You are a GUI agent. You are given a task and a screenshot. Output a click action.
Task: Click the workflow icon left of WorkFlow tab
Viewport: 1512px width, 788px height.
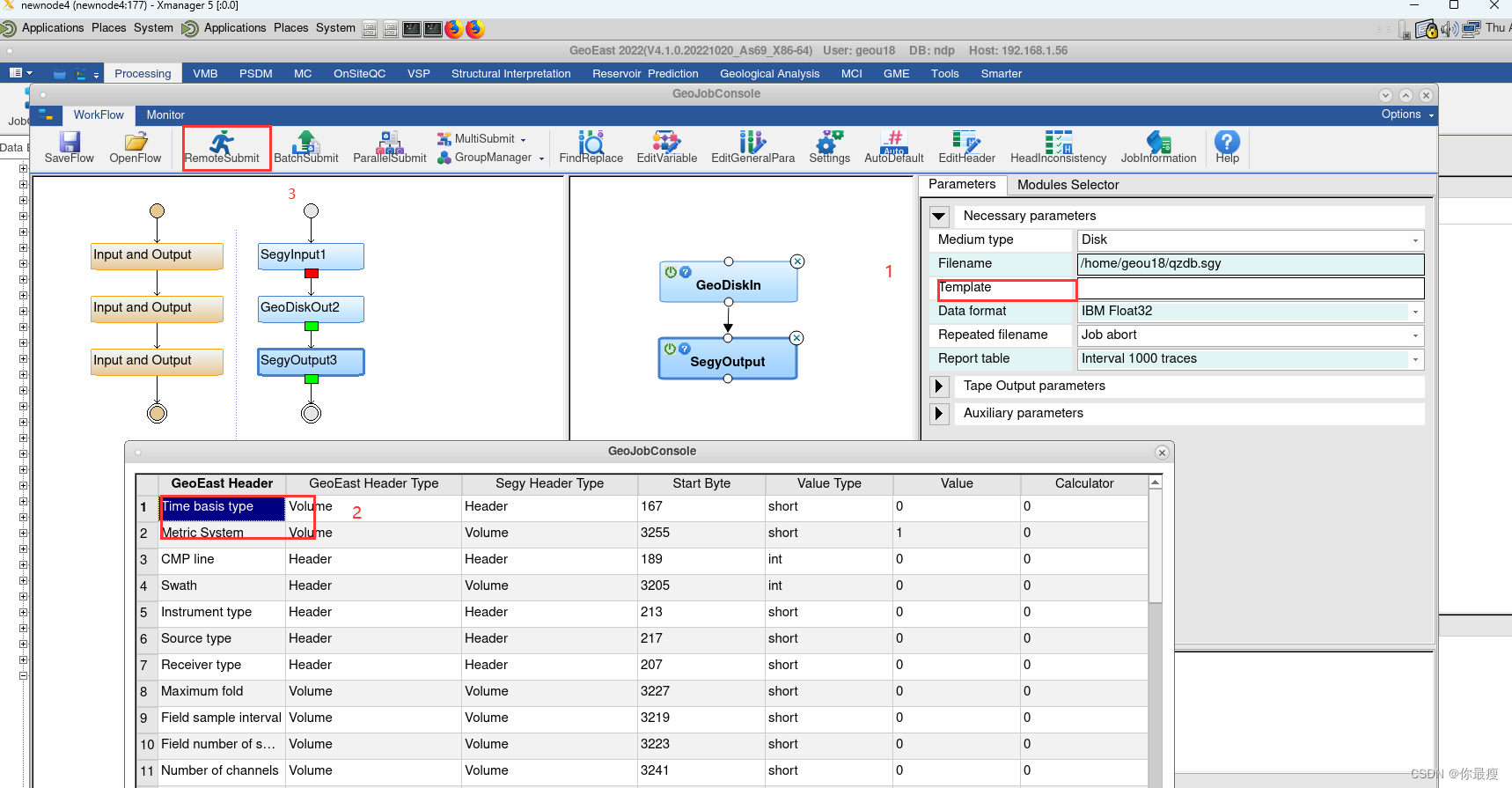(x=45, y=114)
